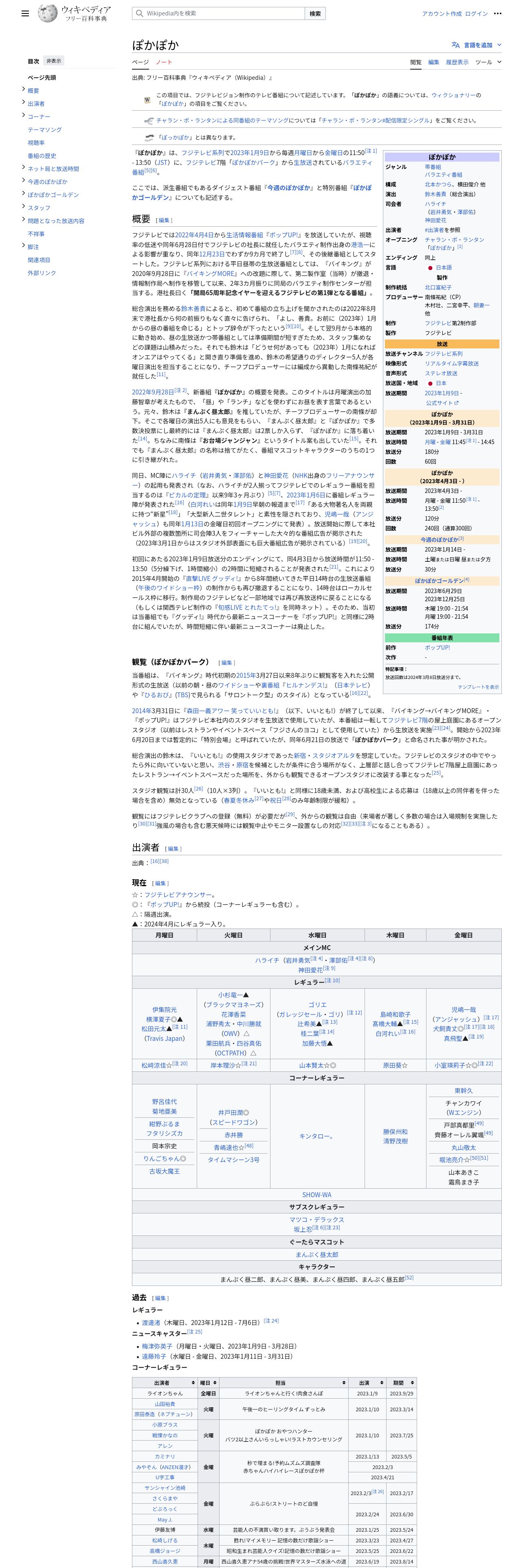Sort table by 曜日 column arrows
Viewport: 523px width, 1568px height.
tap(215, 1382)
